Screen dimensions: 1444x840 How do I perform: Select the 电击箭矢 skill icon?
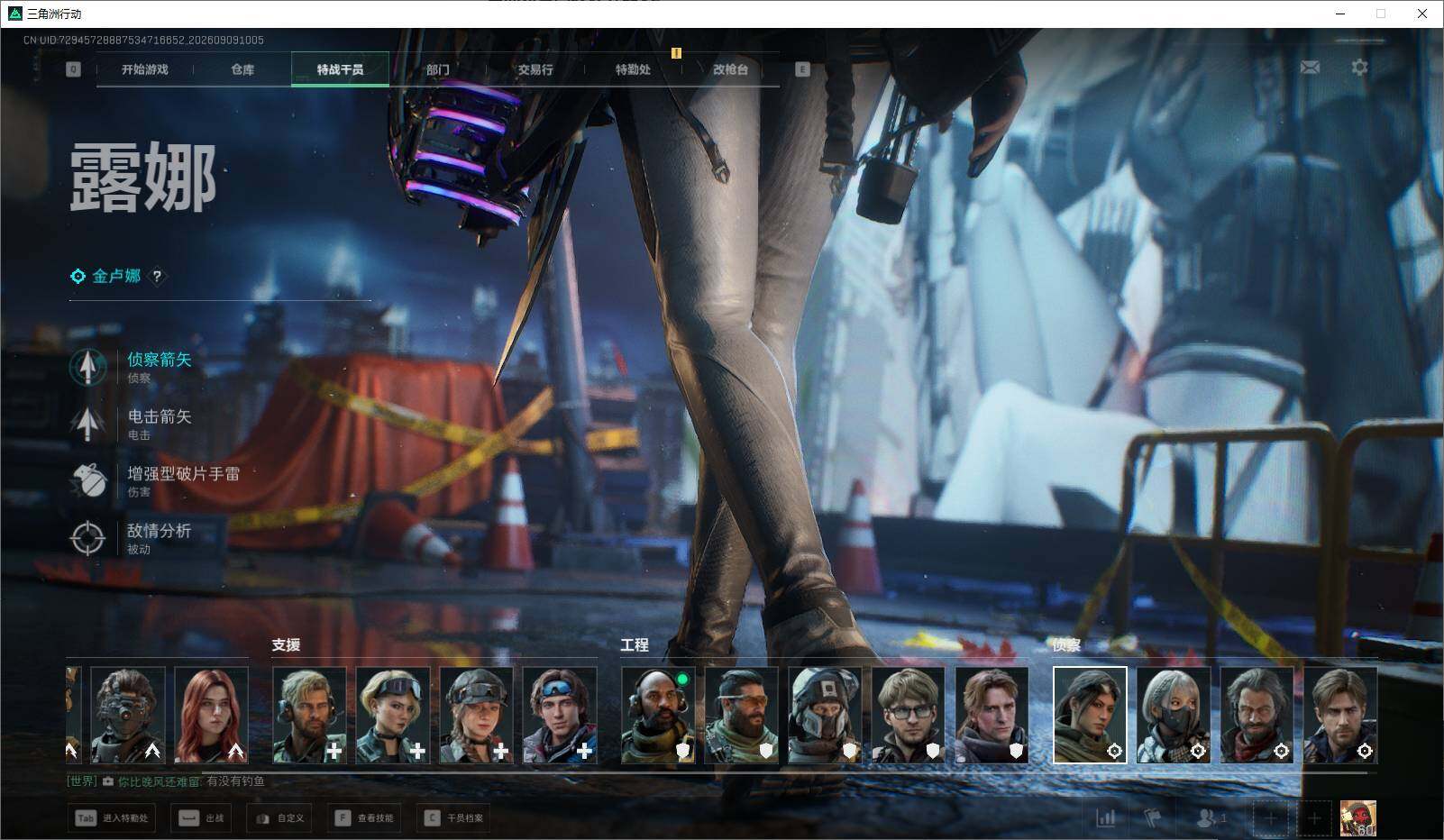point(87,424)
